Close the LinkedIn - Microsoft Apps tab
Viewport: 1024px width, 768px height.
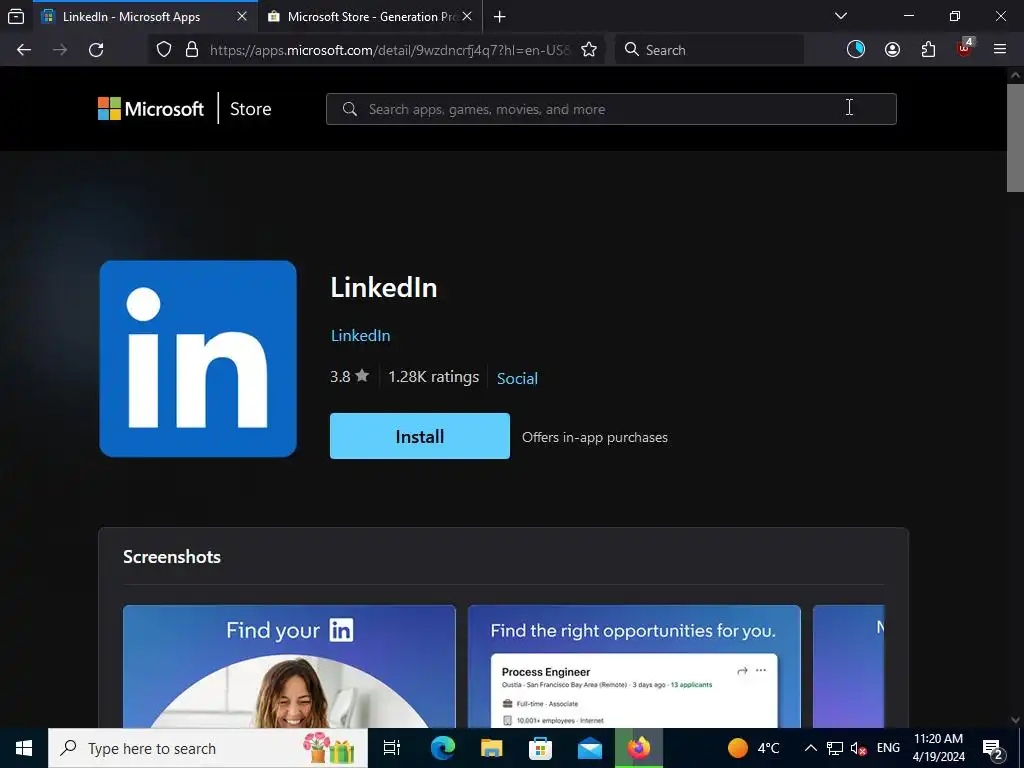(242, 16)
